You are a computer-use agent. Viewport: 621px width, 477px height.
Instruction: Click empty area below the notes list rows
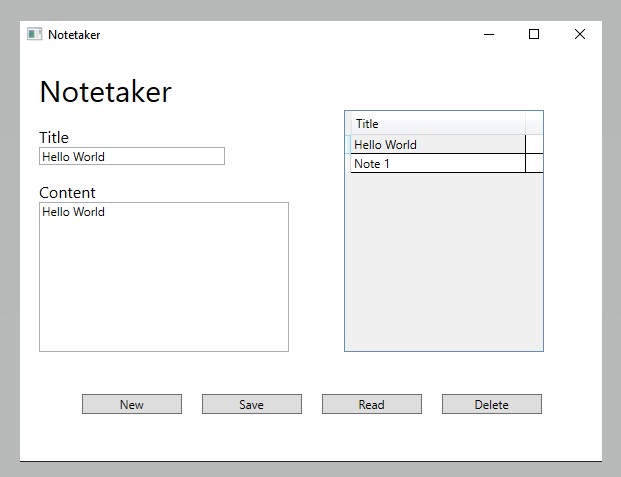coord(443,260)
